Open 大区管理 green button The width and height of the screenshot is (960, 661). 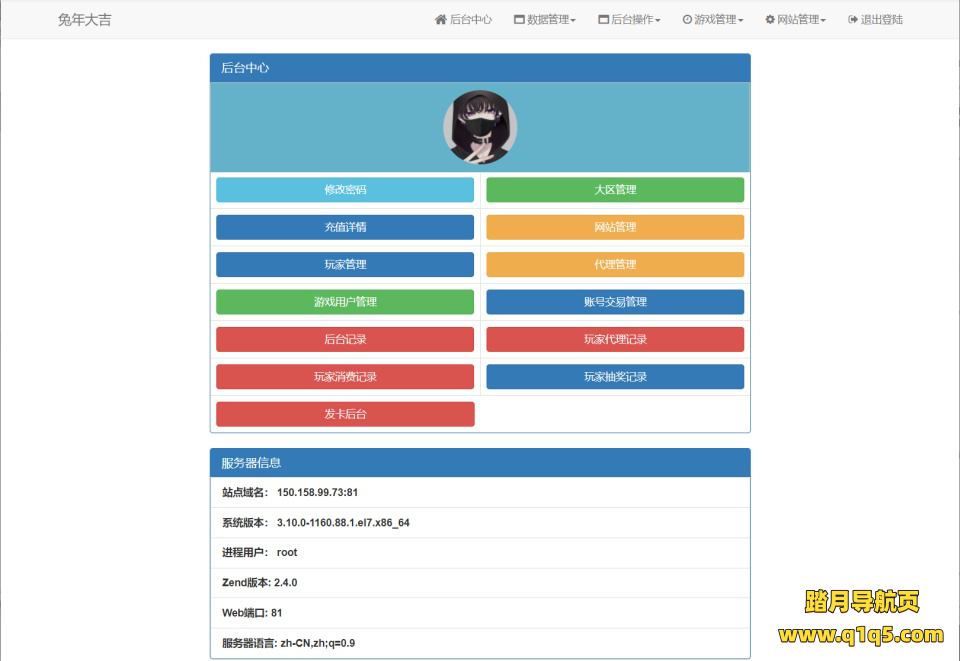coord(615,190)
